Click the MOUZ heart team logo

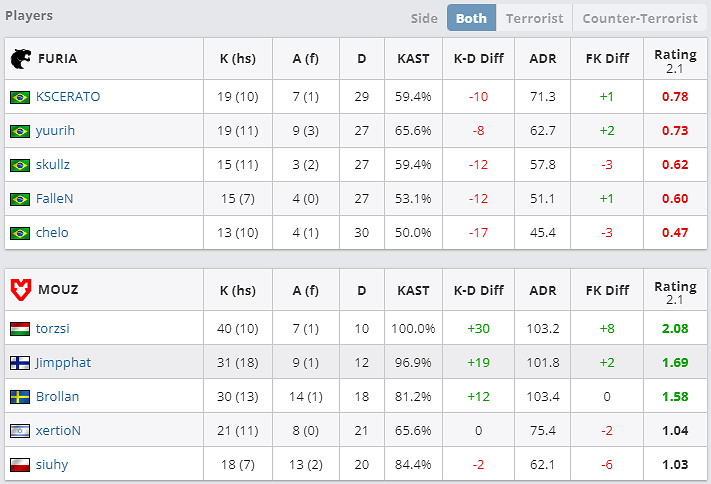pyautogui.click(x=20, y=290)
